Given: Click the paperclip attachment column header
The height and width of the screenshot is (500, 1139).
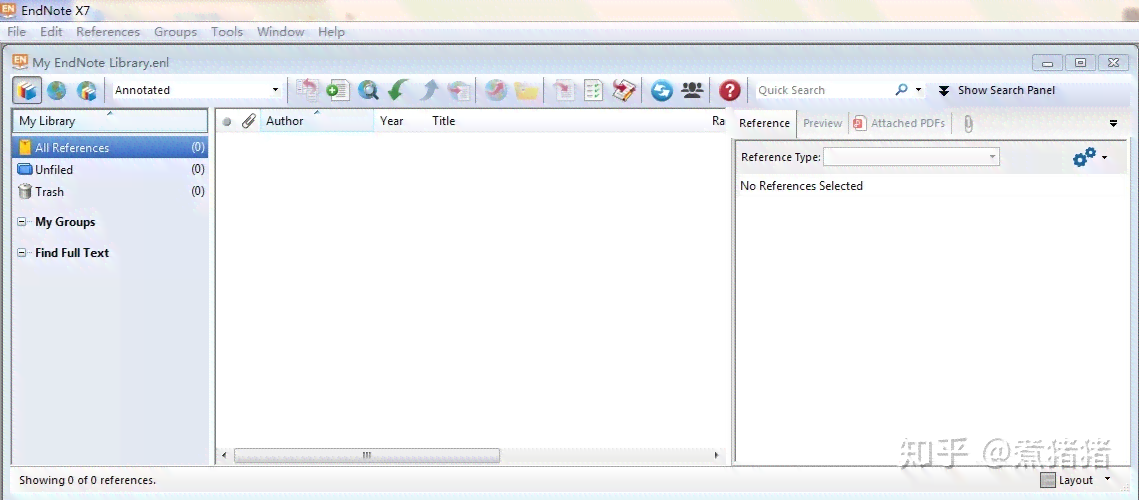Looking at the screenshot, I should click(x=248, y=121).
